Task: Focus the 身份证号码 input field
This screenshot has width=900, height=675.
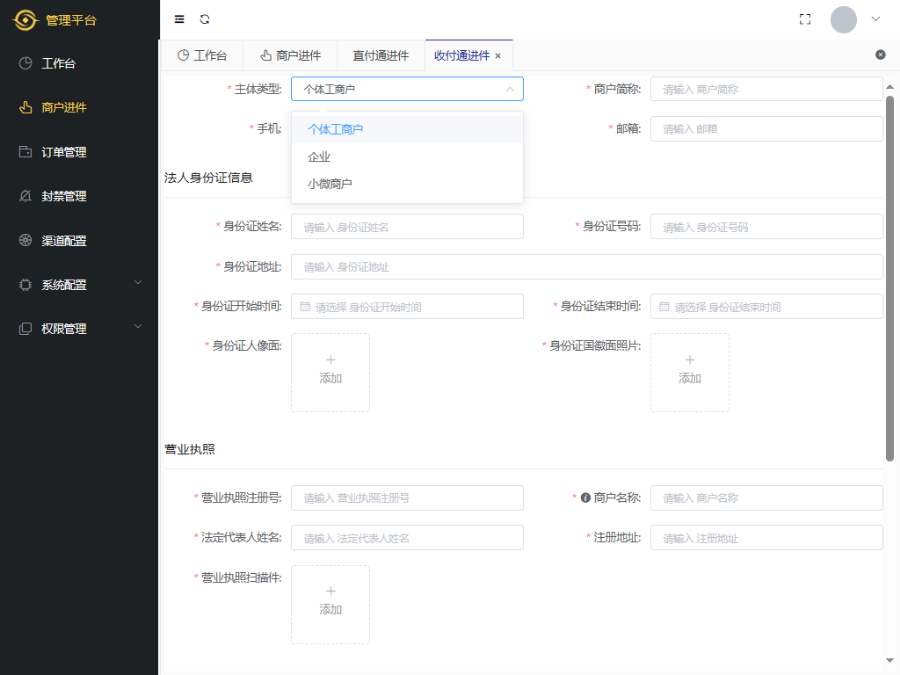Action: coord(766,227)
